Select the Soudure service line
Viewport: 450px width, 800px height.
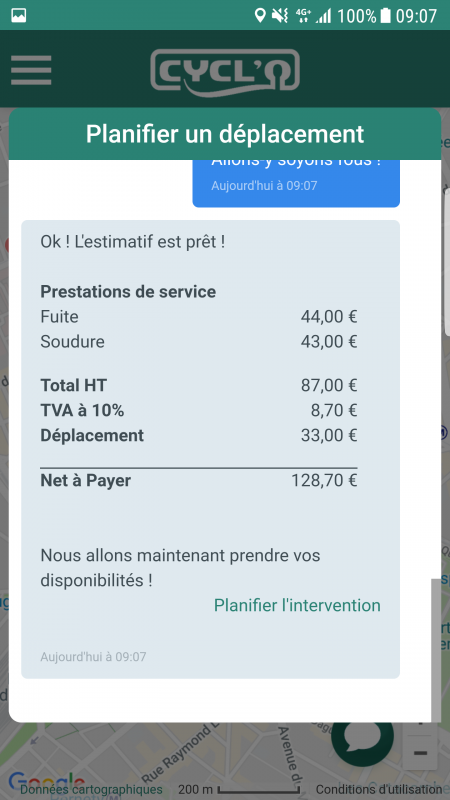199,341
